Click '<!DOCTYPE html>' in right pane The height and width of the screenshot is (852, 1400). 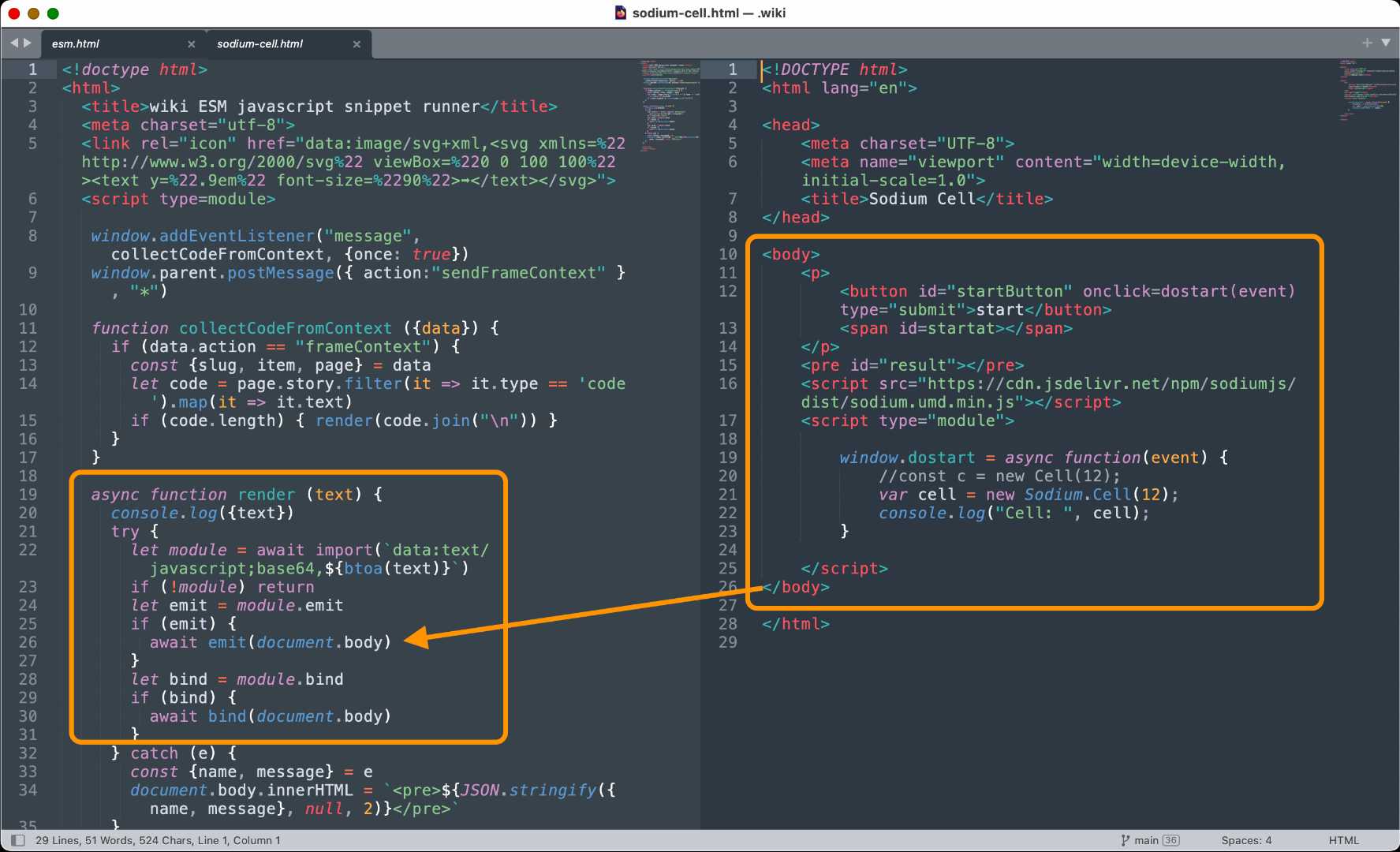pyautogui.click(x=834, y=69)
